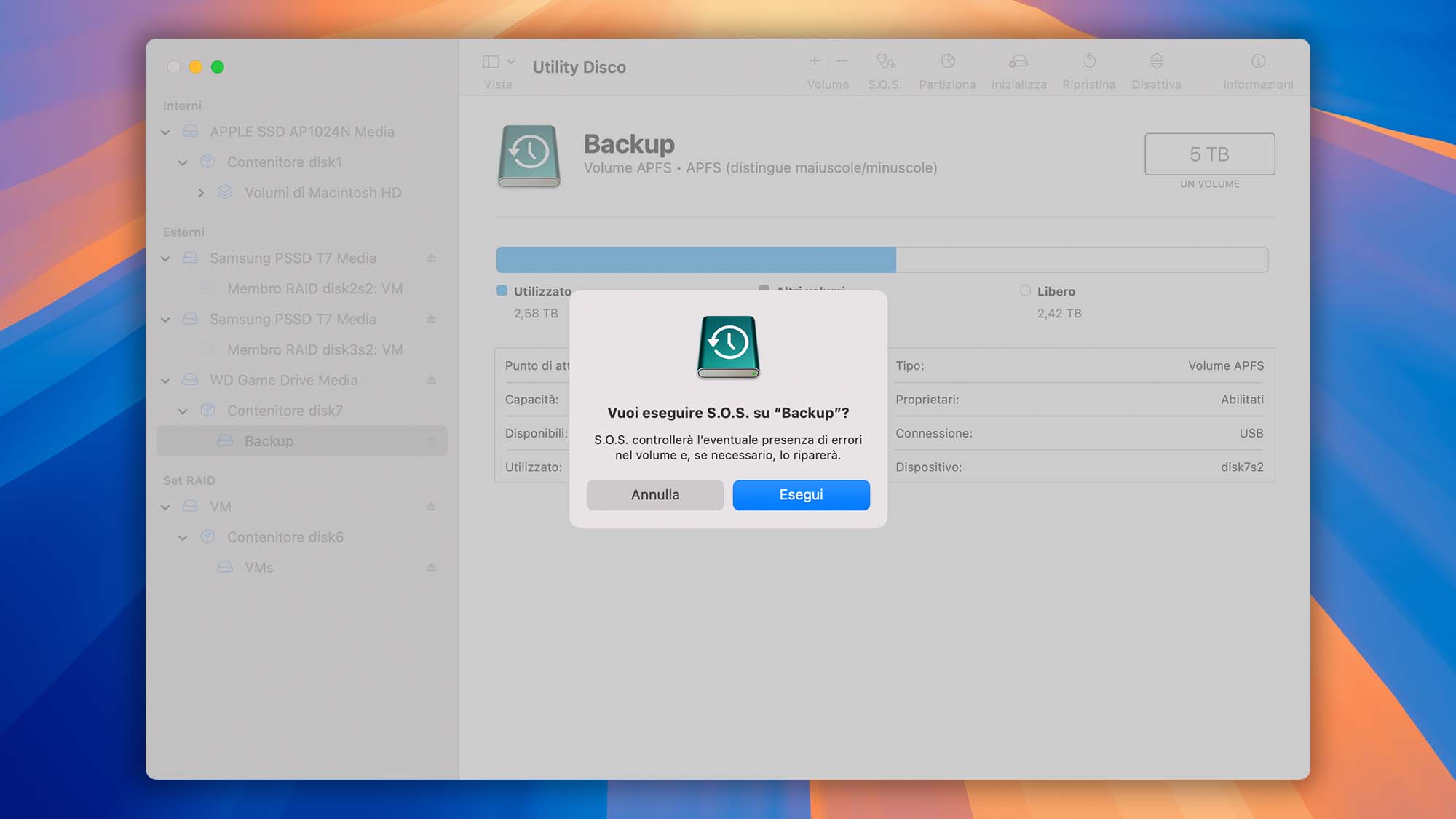This screenshot has width=1456, height=819.
Task: Collapse WD Game Drive Media chevron
Action: click(x=165, y=381)
